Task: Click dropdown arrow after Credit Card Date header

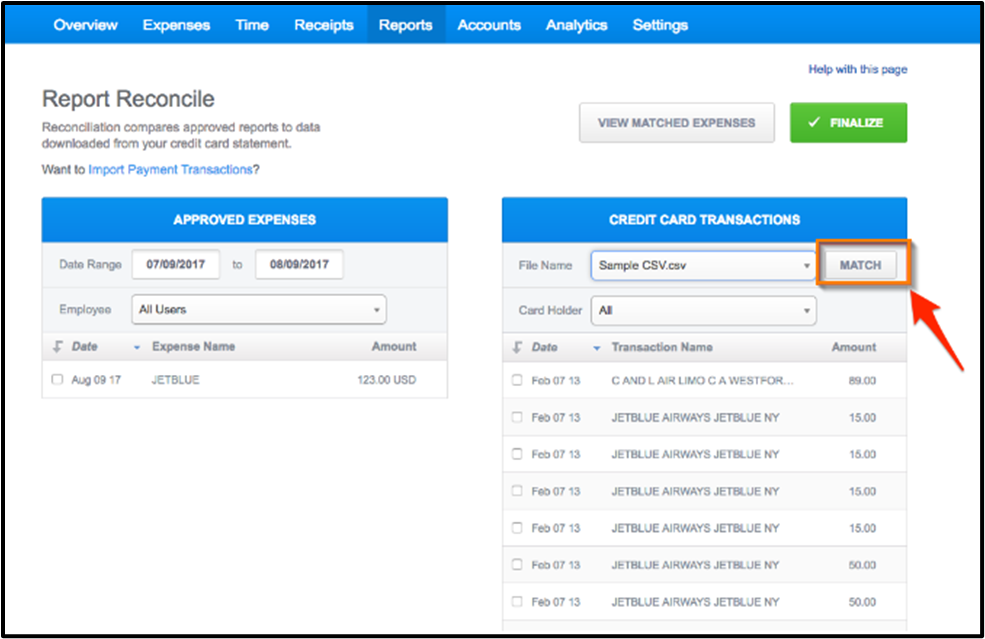Action: pyautogui.click(x=597, y=348)
